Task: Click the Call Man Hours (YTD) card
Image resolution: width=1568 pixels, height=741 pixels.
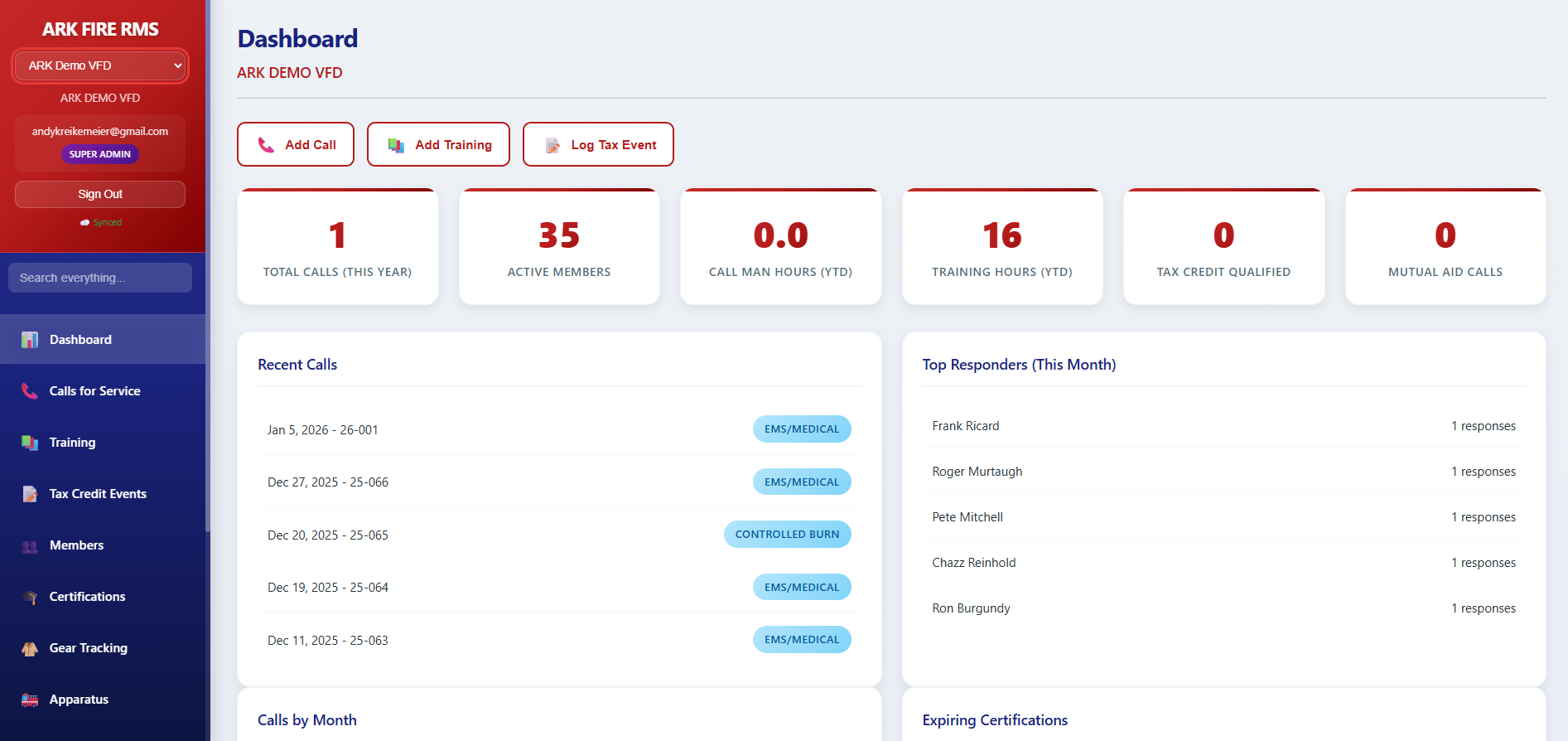Action: [781, 246]
